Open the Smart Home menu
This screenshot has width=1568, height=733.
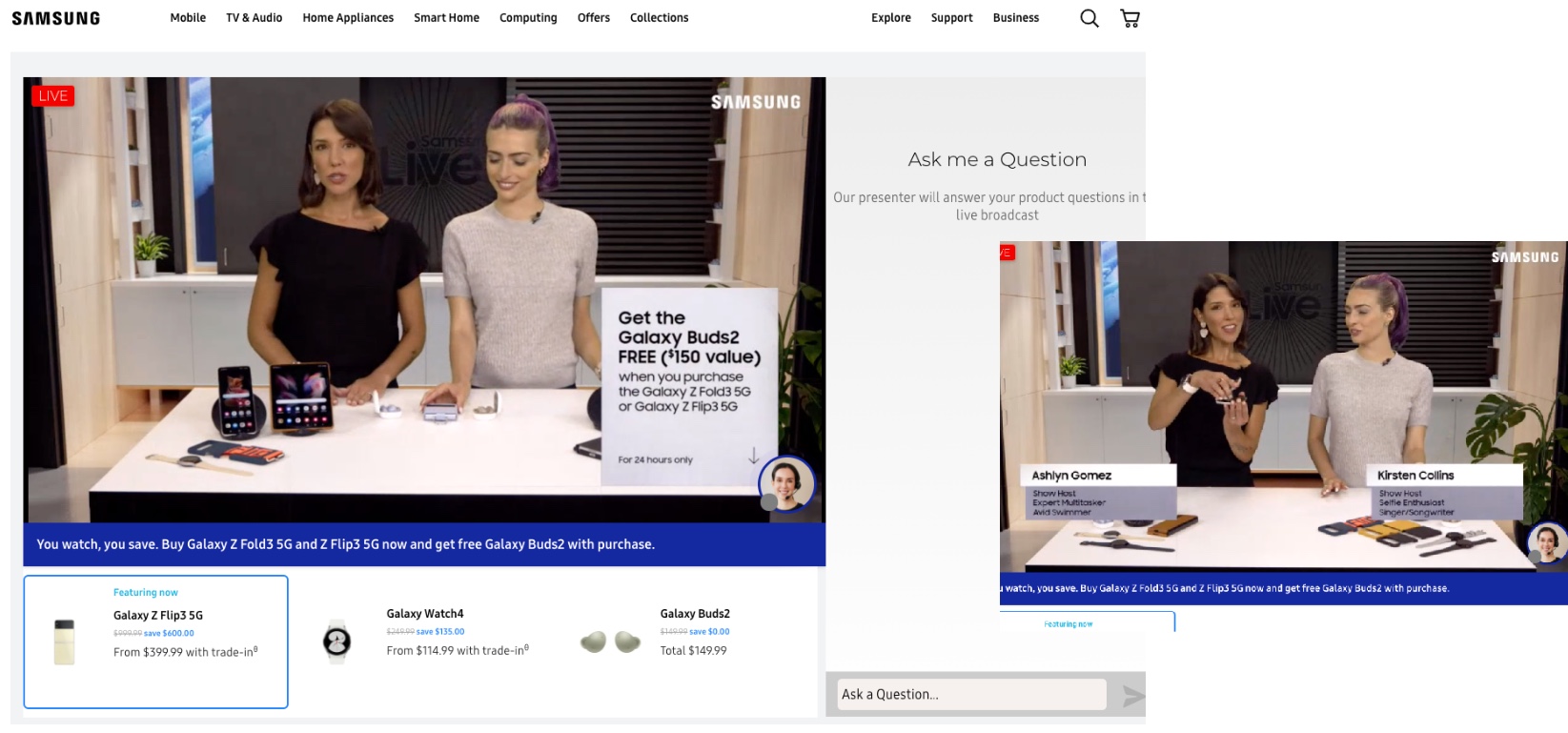pyautogui.click(x=446, y=18)
